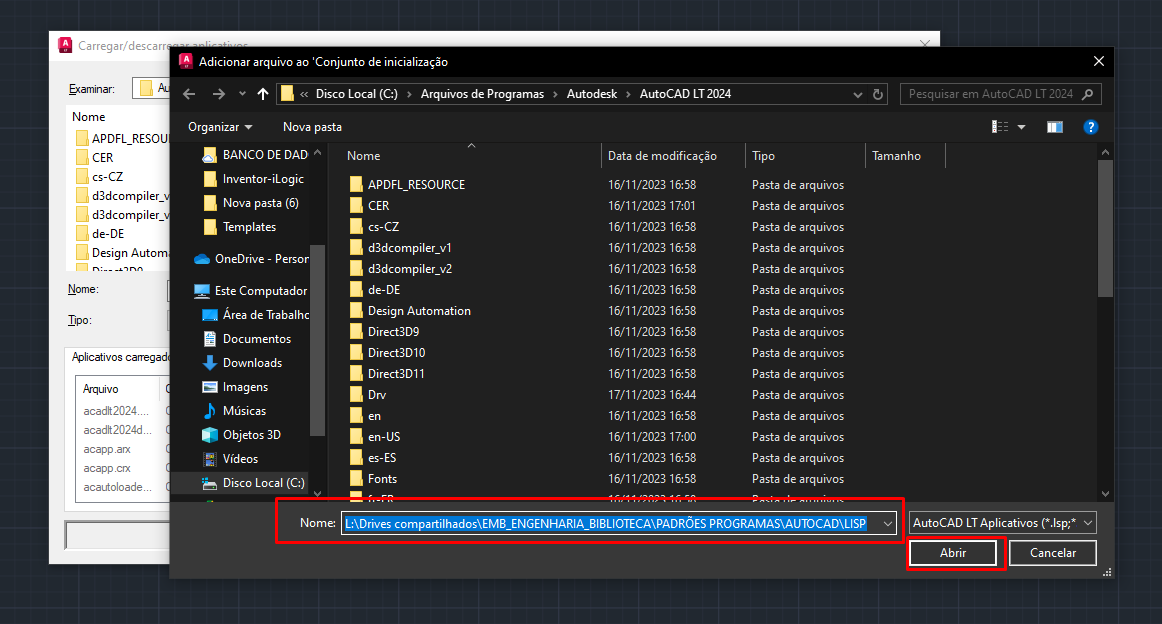The image size is (1162, 624).
Task: Expand the recent locations dropdown arrow
Action: point(242,95)
